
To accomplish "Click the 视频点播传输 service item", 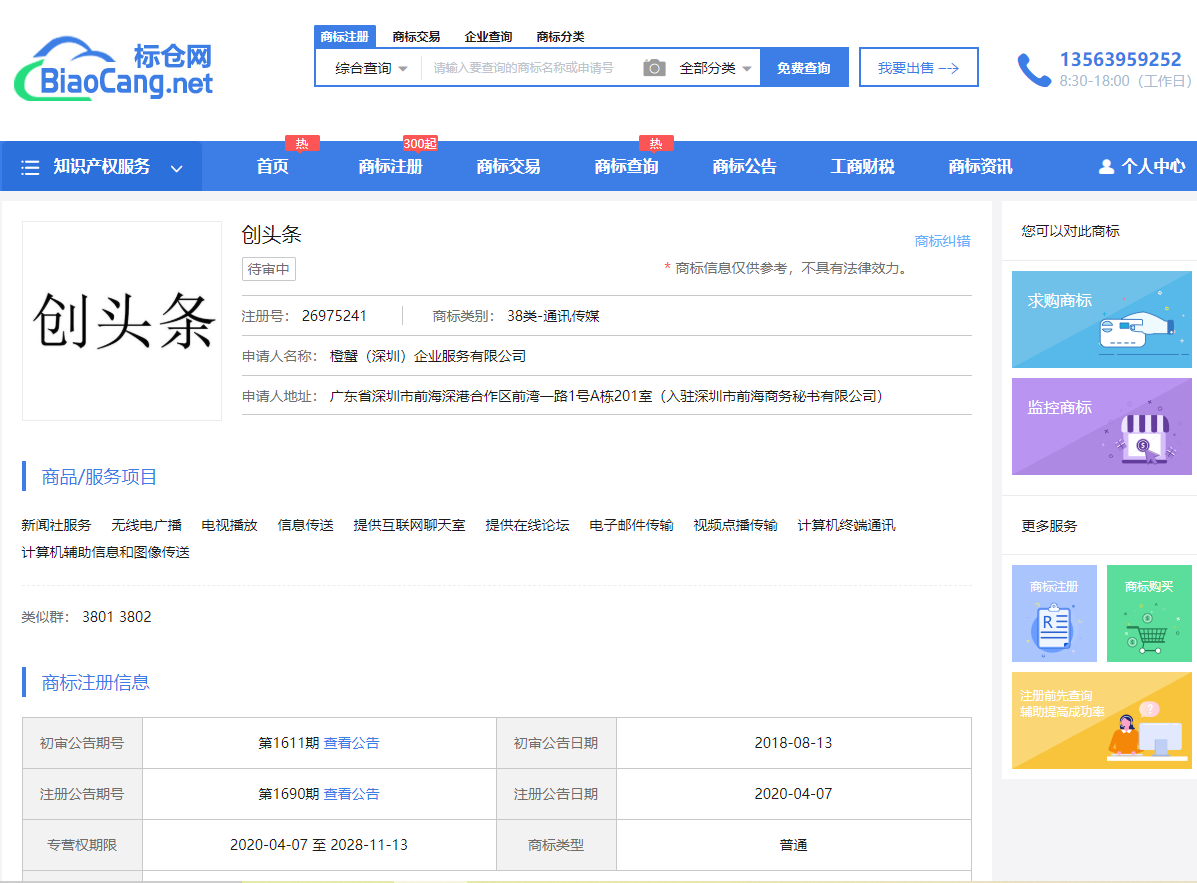I will [735, 525].
